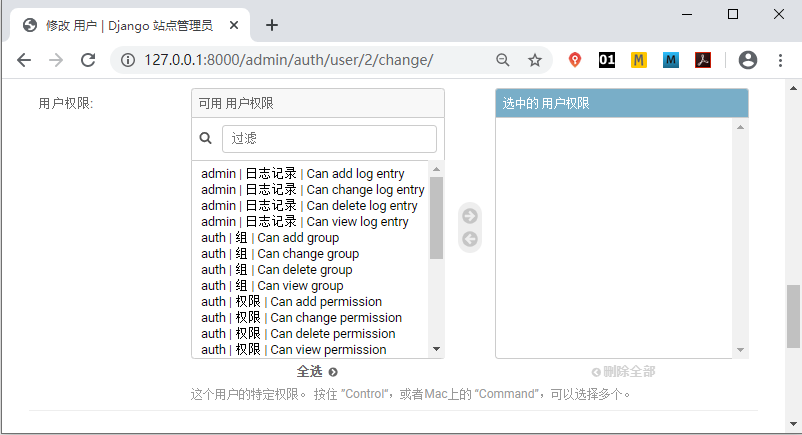Open the yellow M extension
This screenshot has height=435, width=802.
point(638,60)
